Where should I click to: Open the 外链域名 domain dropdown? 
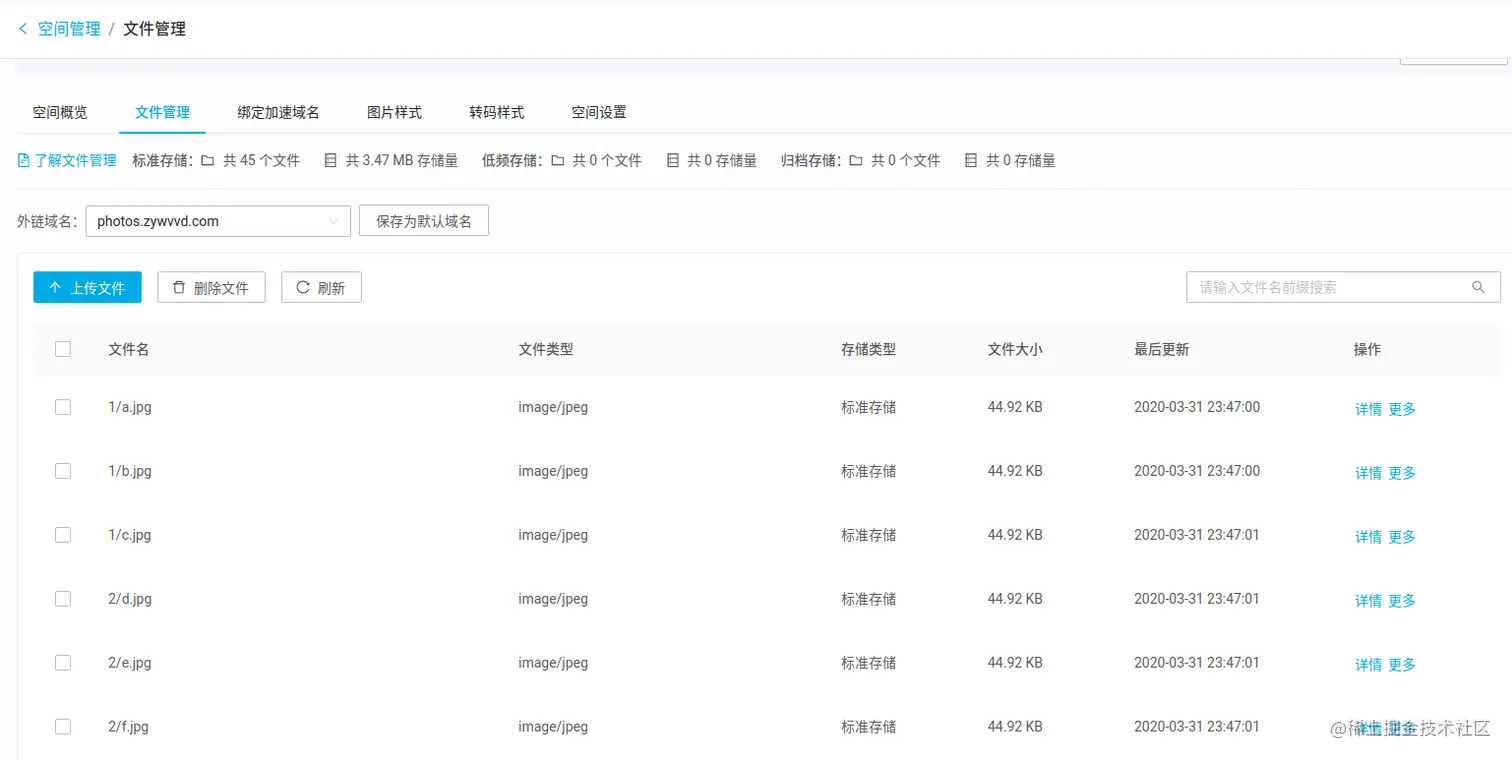pyautogui.click(x=334, y=221)
